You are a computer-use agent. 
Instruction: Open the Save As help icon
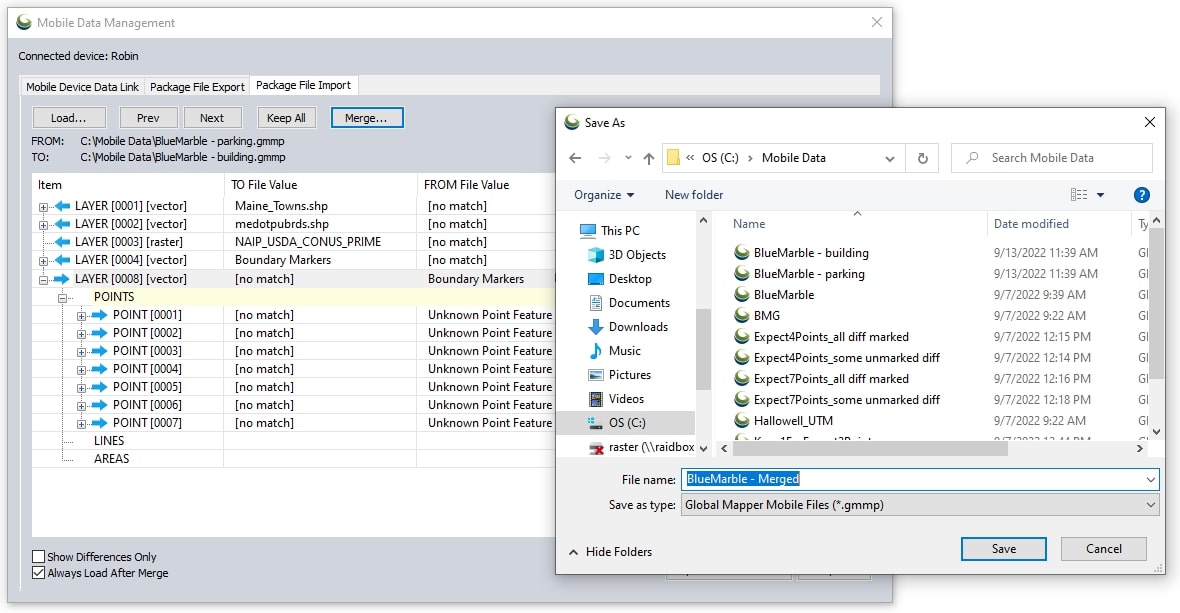pos(1142,195)
